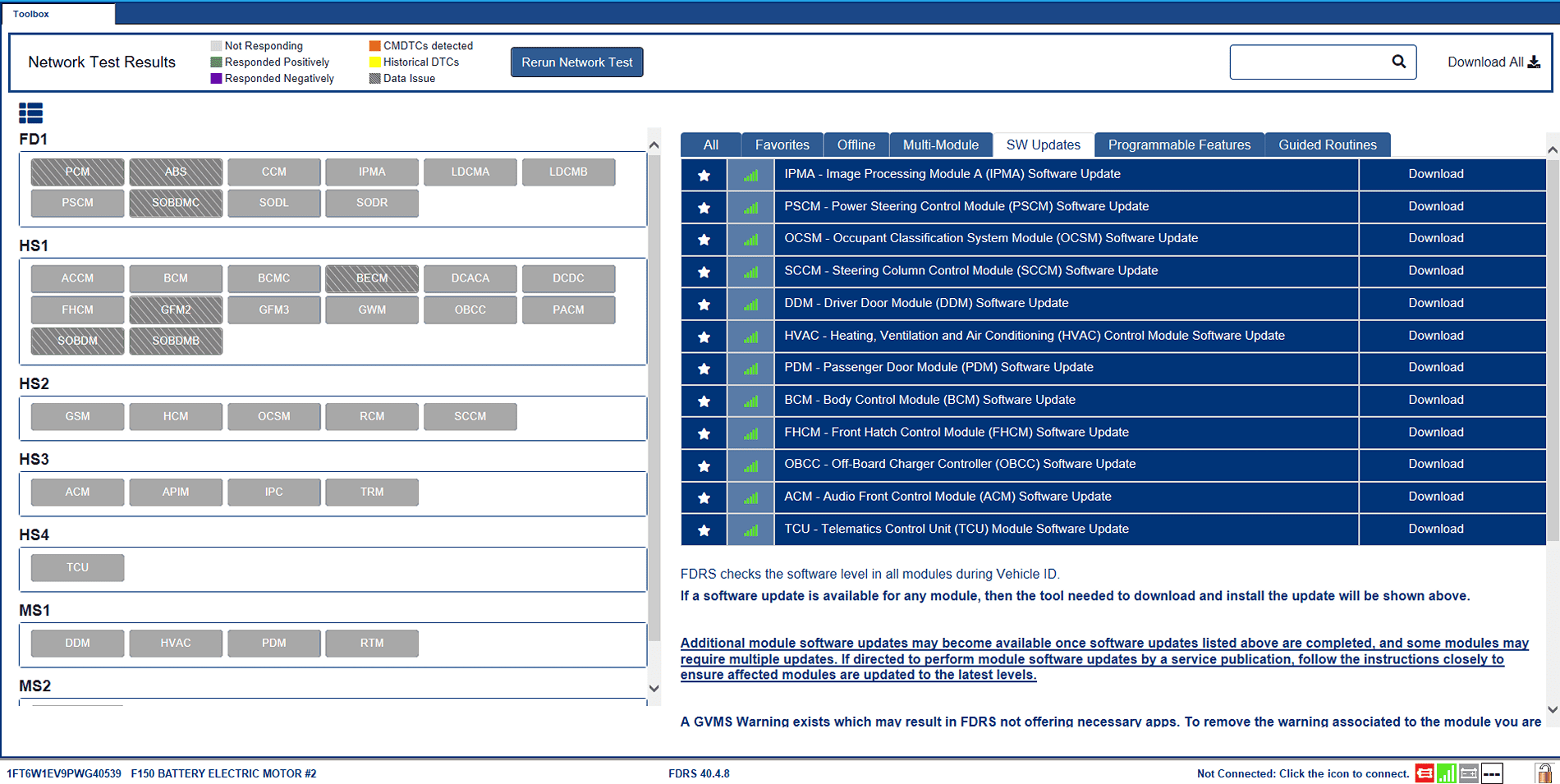
Task: Click the battery voltage status icon
Action: (1469, 773)
